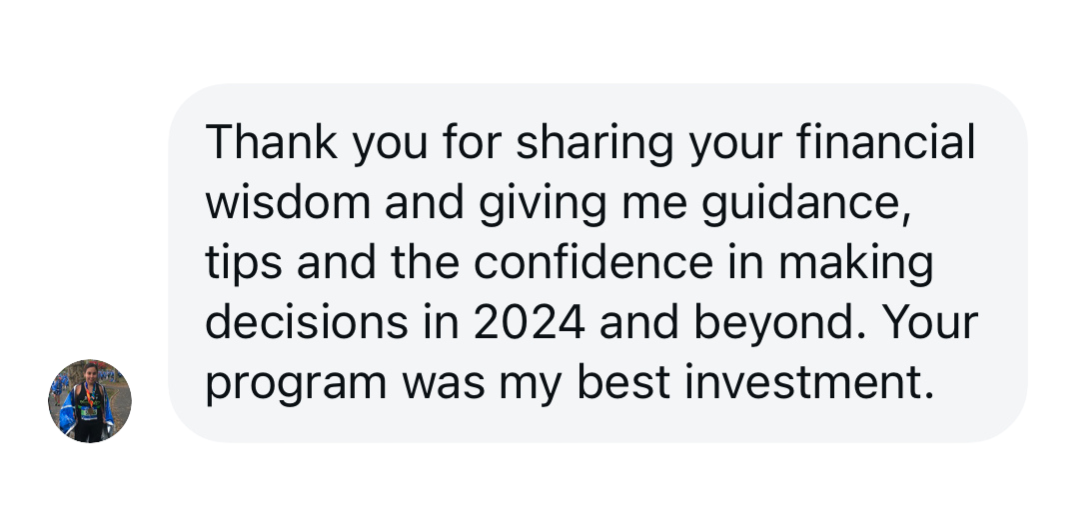Click the word "Your" ending the fourth line

pyautogui.click(x=930, y=323)
